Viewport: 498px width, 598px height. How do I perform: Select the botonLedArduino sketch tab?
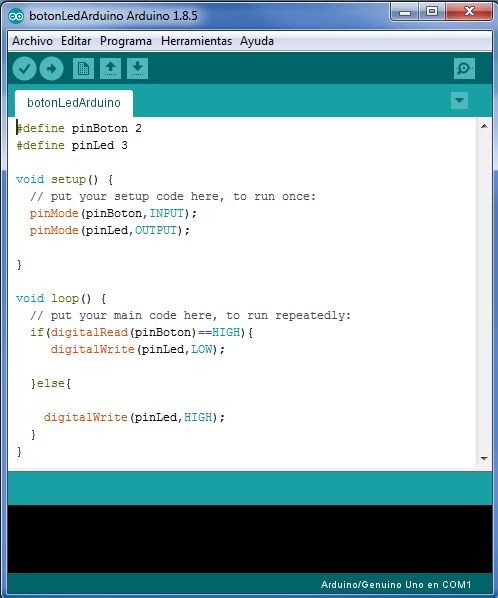click(74, 103)
